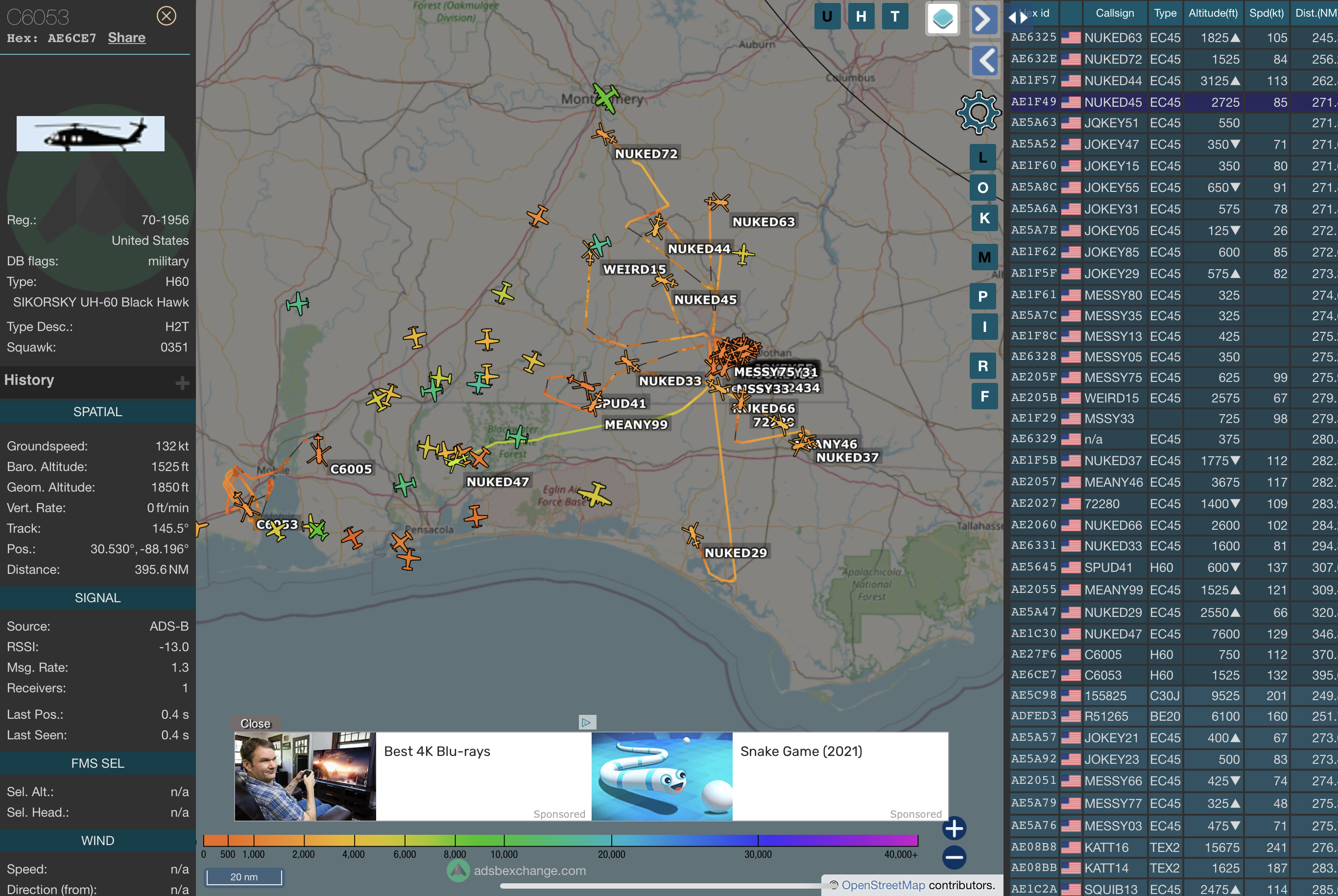This screenshot has height=896, width=1338.
Task: Open the Snake Game (2021) ad
Action: pyautogui.click(x=769, y=776)
